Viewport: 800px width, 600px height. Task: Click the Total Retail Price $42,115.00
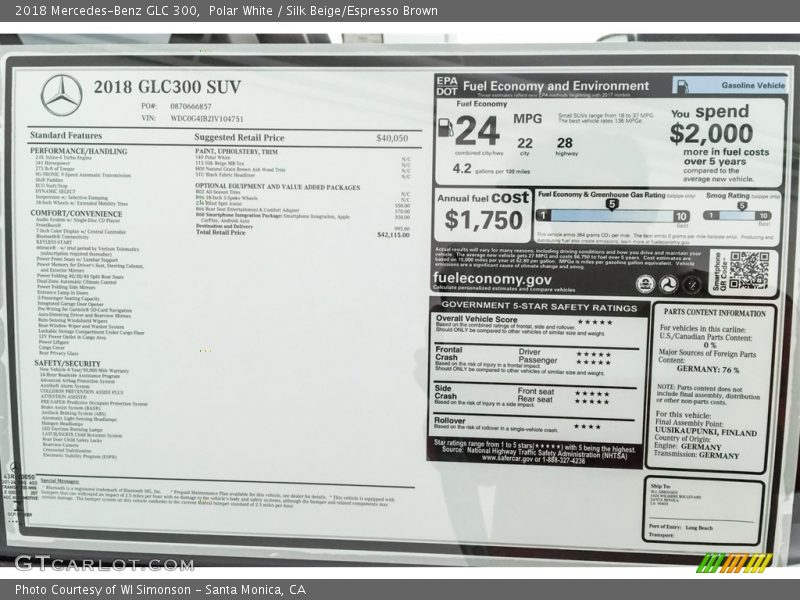click(x=393, y=235)
